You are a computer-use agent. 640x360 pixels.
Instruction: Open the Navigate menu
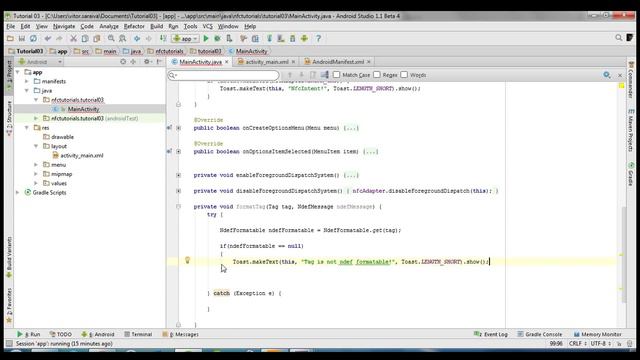point(64,26)
